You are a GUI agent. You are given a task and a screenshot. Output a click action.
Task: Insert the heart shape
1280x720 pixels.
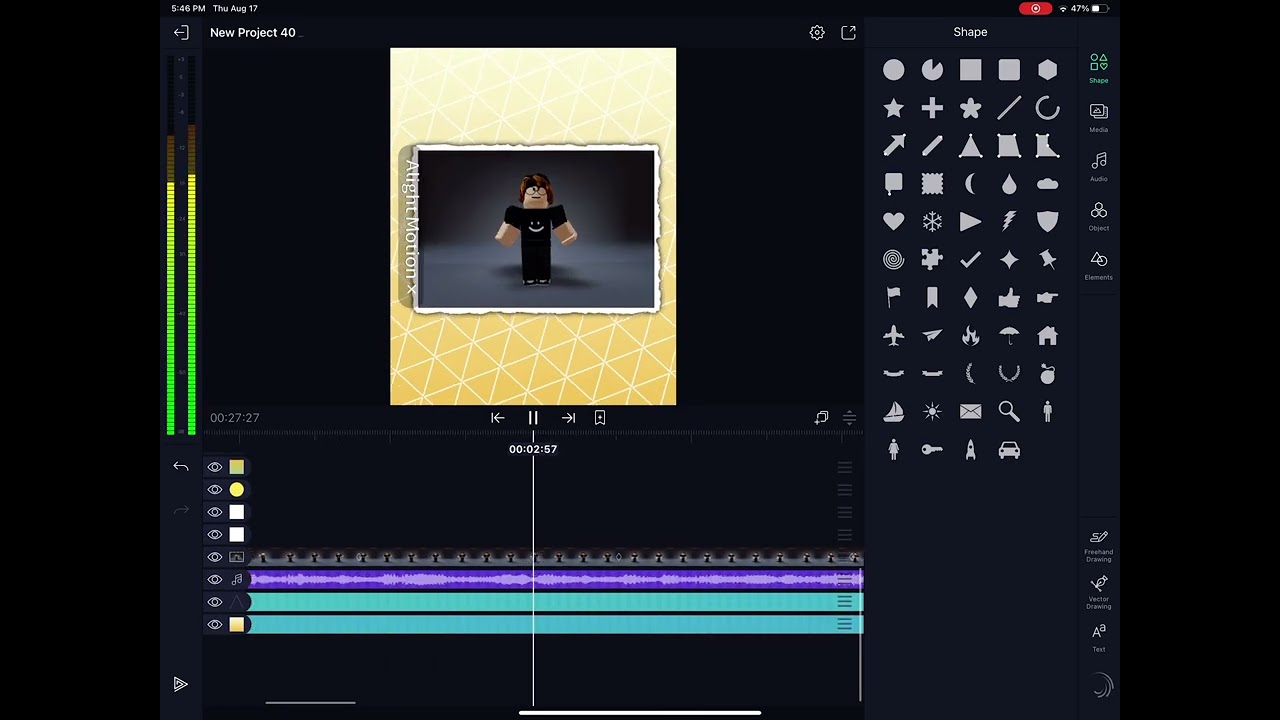point(893,222)
